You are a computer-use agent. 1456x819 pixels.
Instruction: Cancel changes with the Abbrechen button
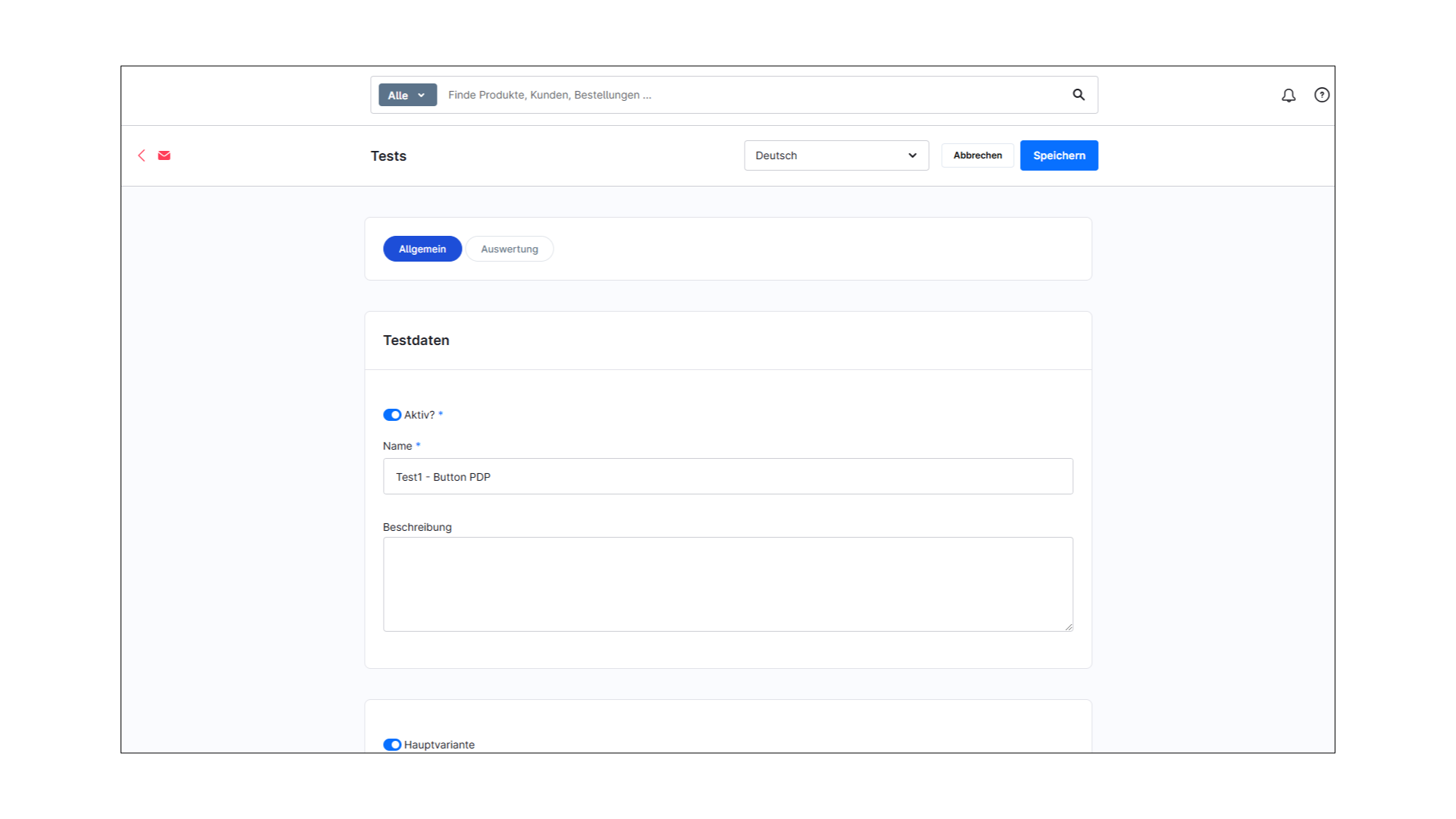click(977, 155)
